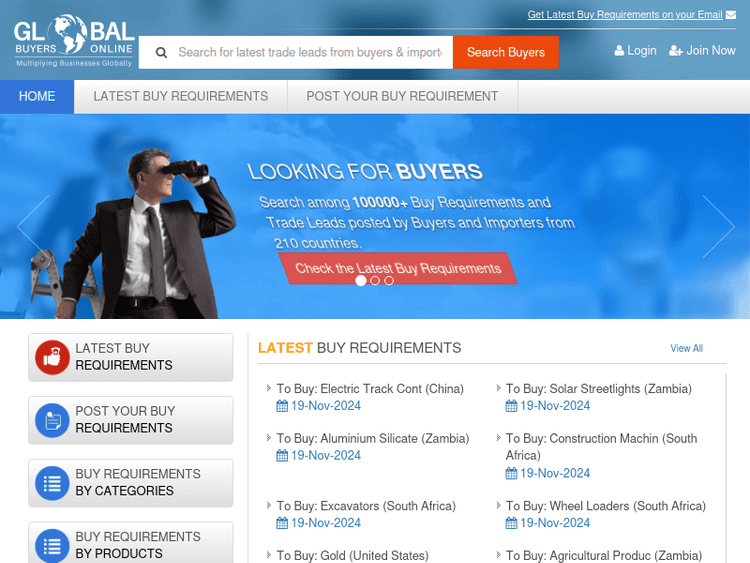Expand arrow beside Gold United States listing
The width and height of the screenshot is (750, 563).
(269, 555)
